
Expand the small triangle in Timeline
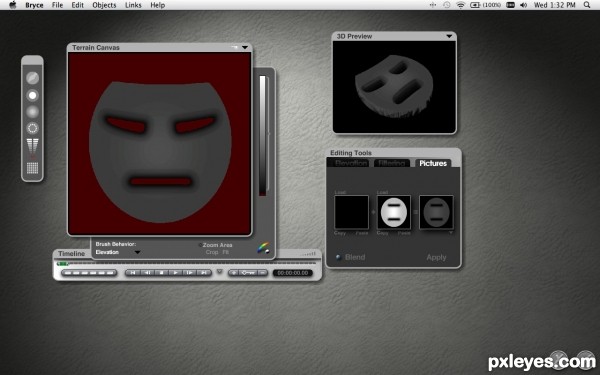pos(220,271)
